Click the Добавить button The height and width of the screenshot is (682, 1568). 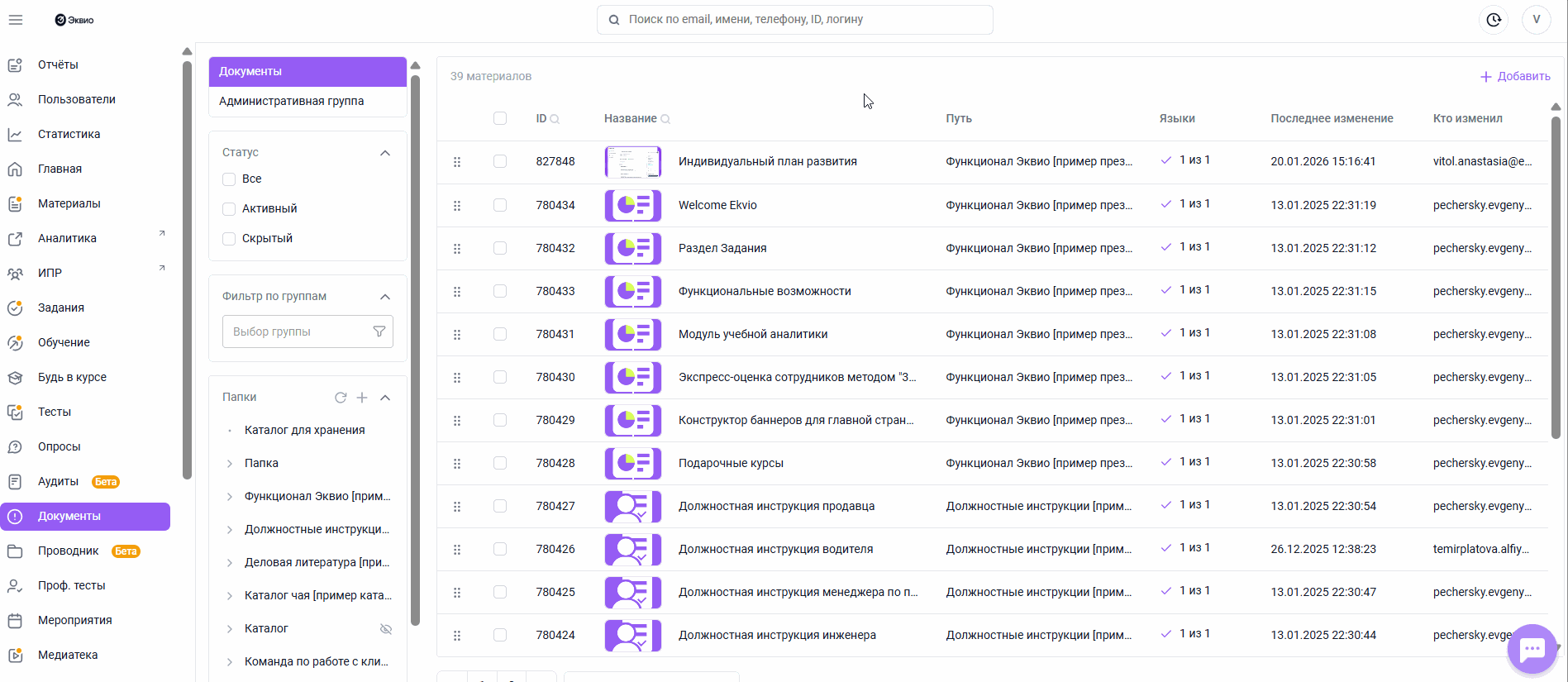(1515, 76)
